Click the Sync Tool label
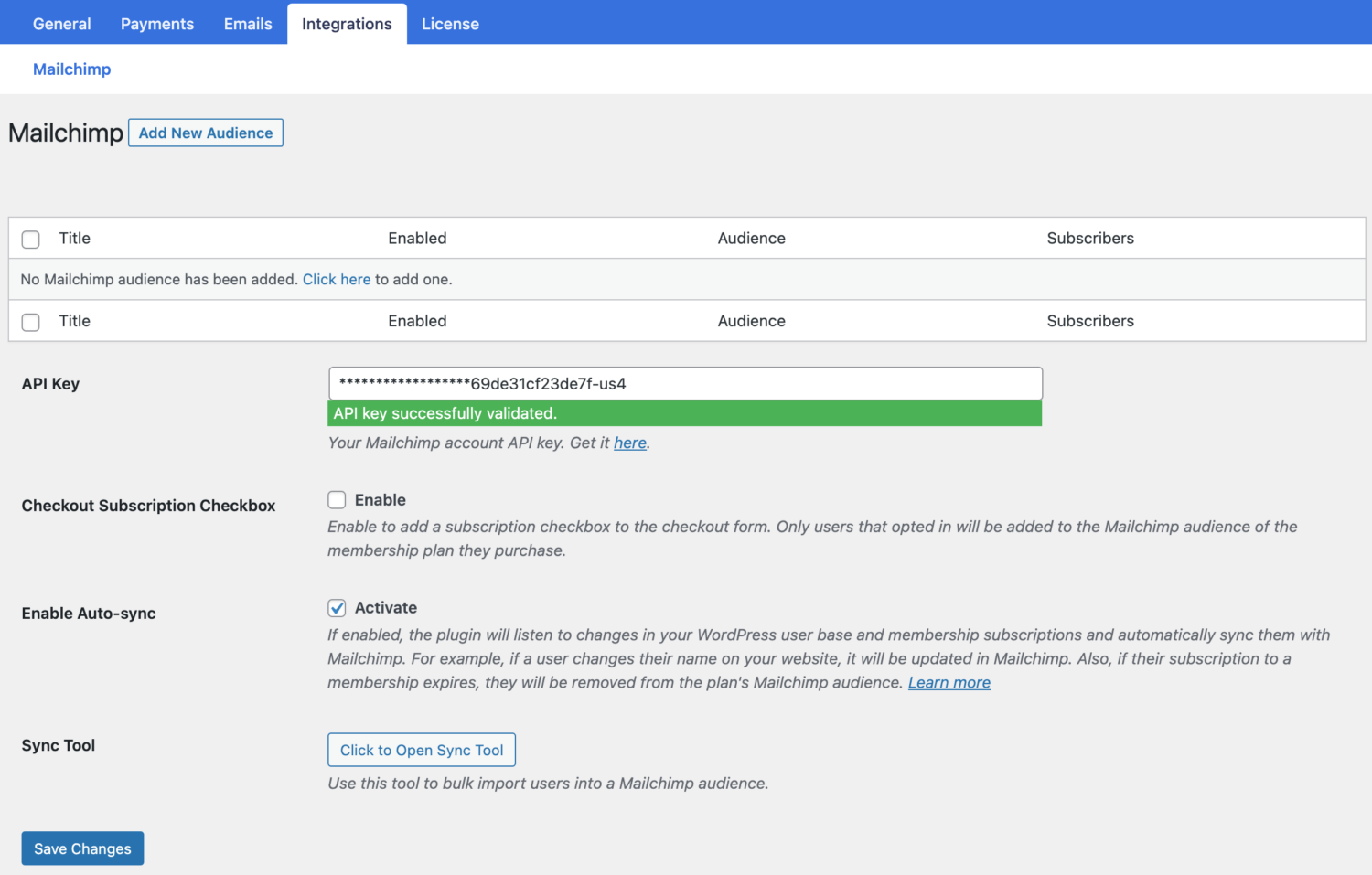 (59, 746)
